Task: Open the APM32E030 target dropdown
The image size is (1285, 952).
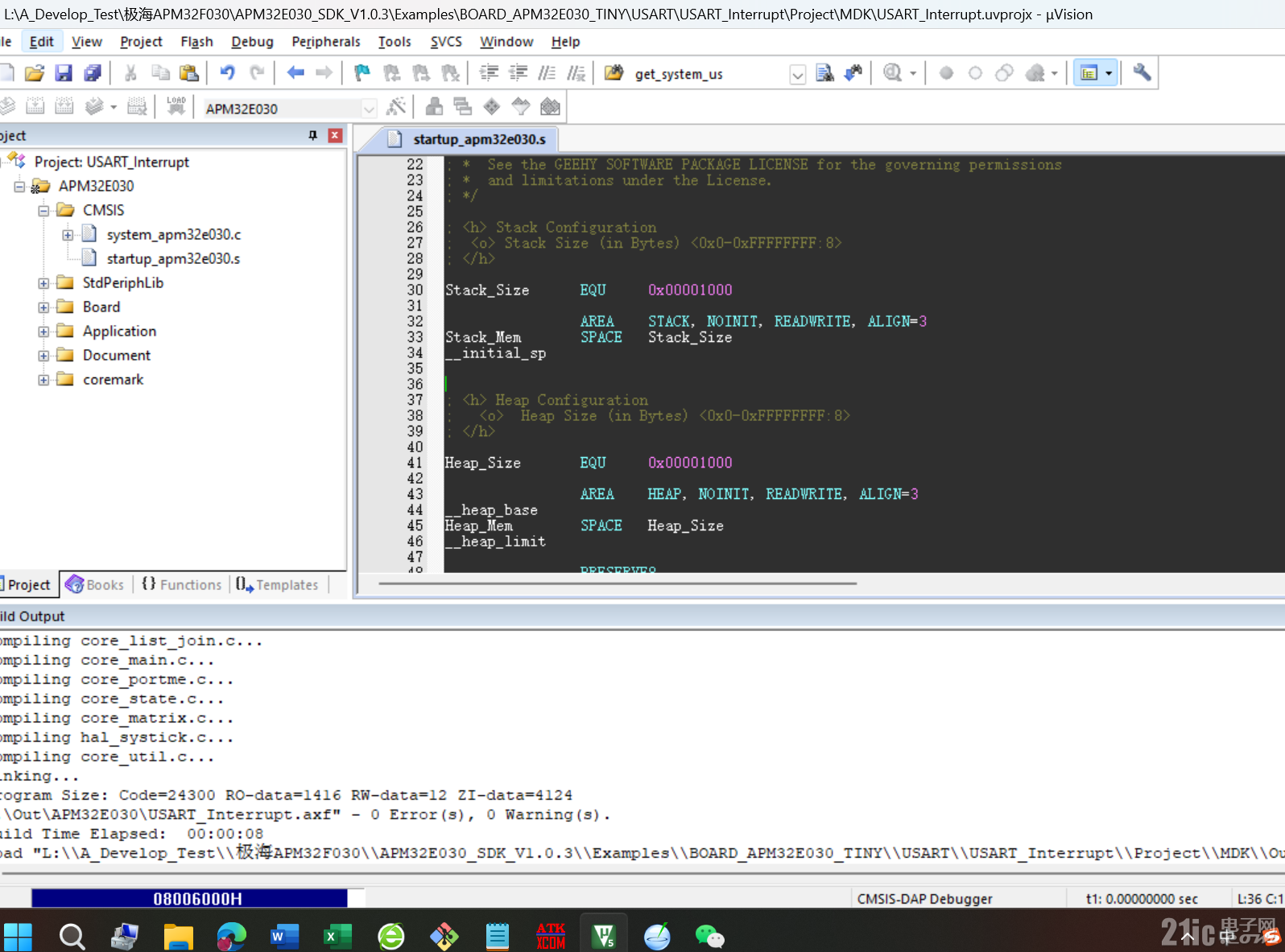Action: pos(369,109)
